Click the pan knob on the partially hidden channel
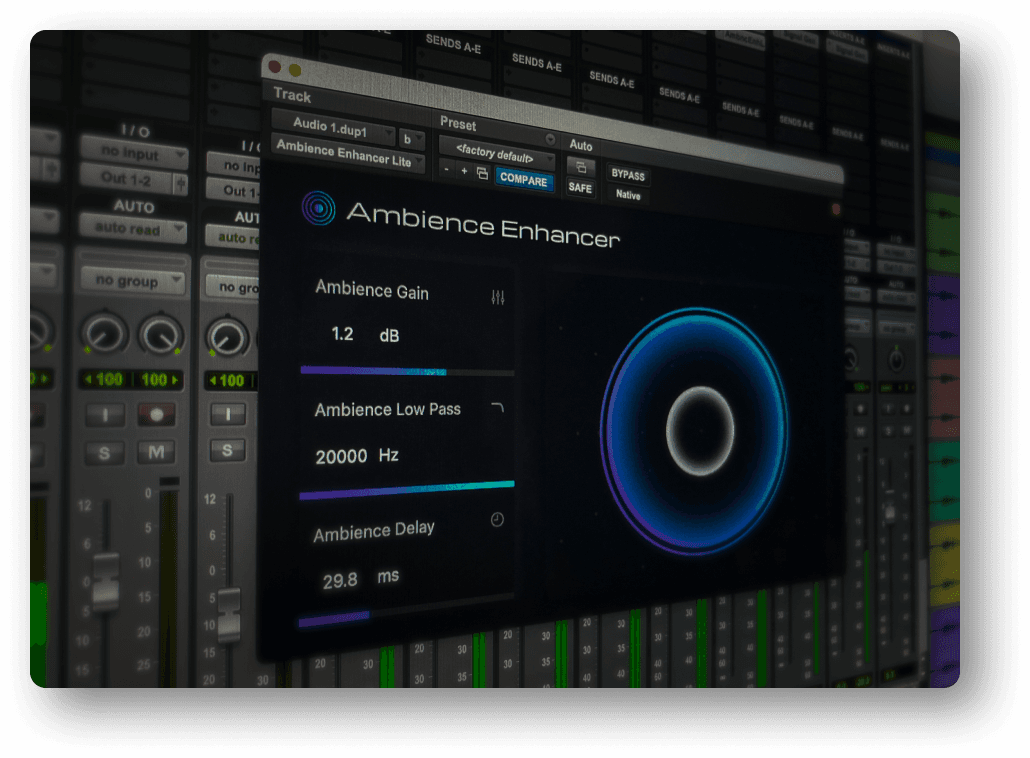The height and width of the screenshot is (758, 1030). tap(227, 337)
